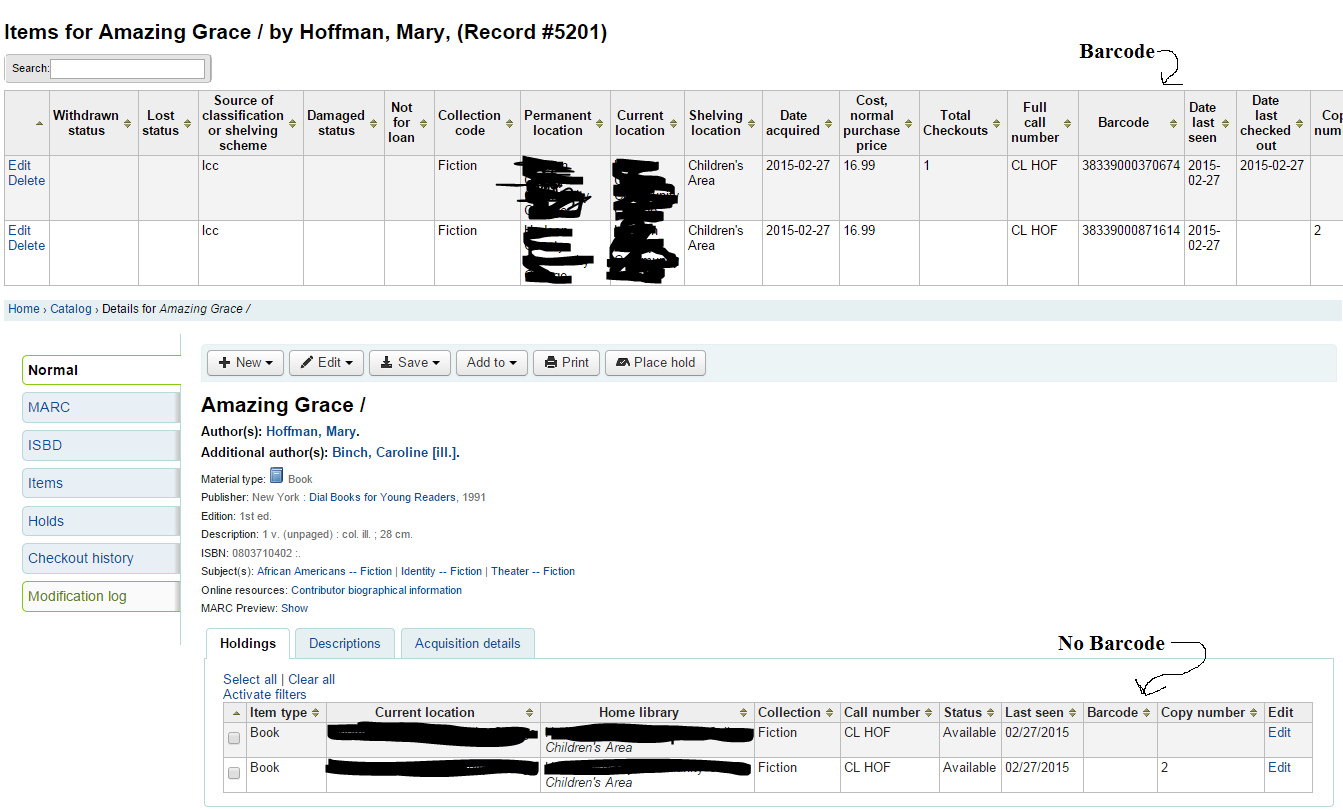Expand the Add to dropdown
Image resolution: width=1343 pixels, height=810 pixels.
pyautogui.click(x=491, y=363)
